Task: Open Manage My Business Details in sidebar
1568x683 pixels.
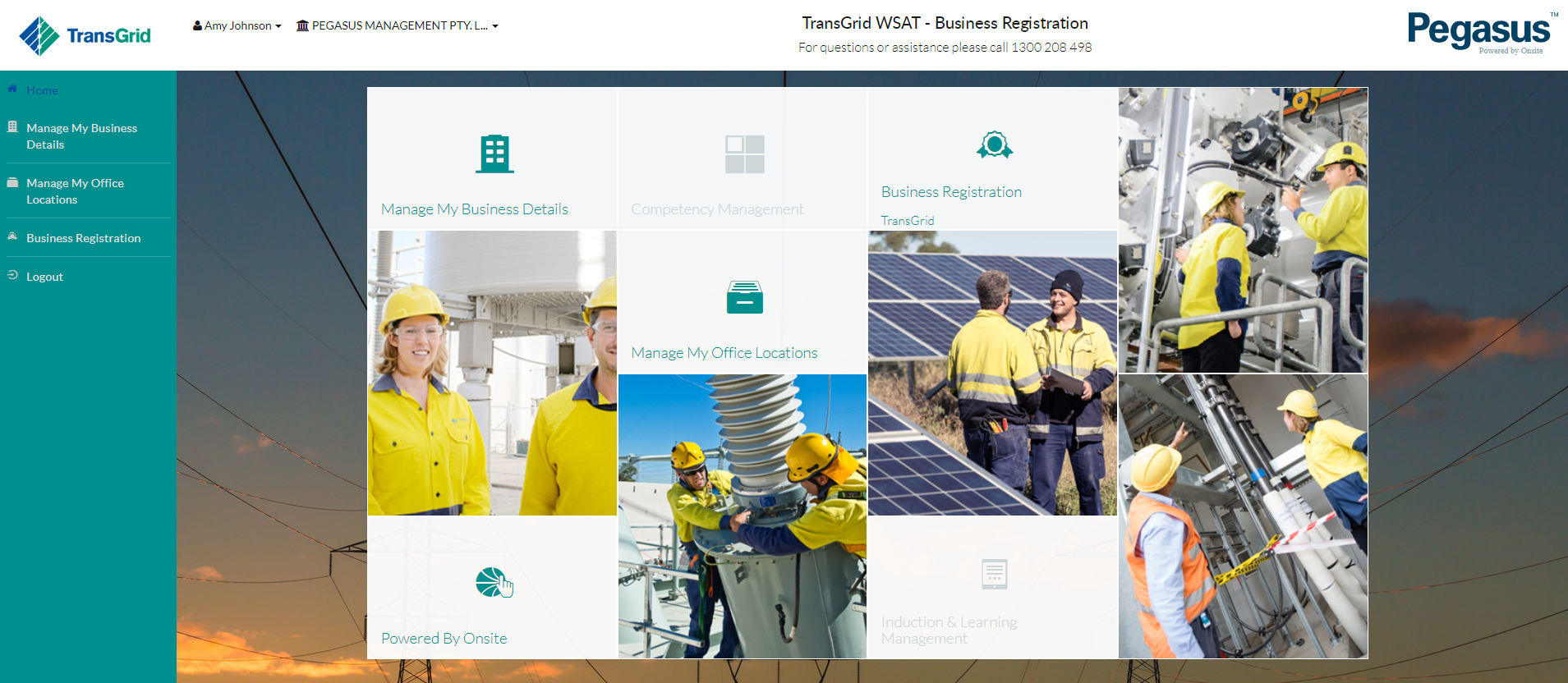Action: click(x=81, y=136)
